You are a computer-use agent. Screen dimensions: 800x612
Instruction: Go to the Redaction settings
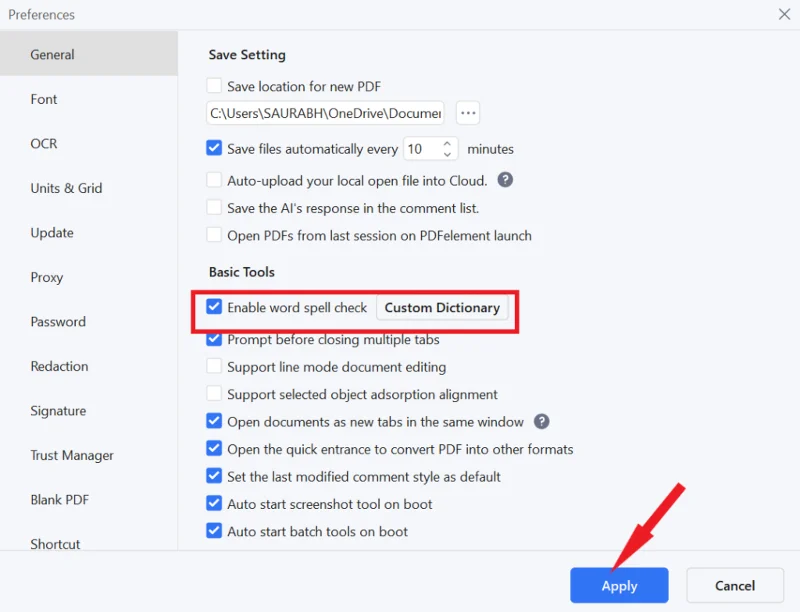click(59, 366)
